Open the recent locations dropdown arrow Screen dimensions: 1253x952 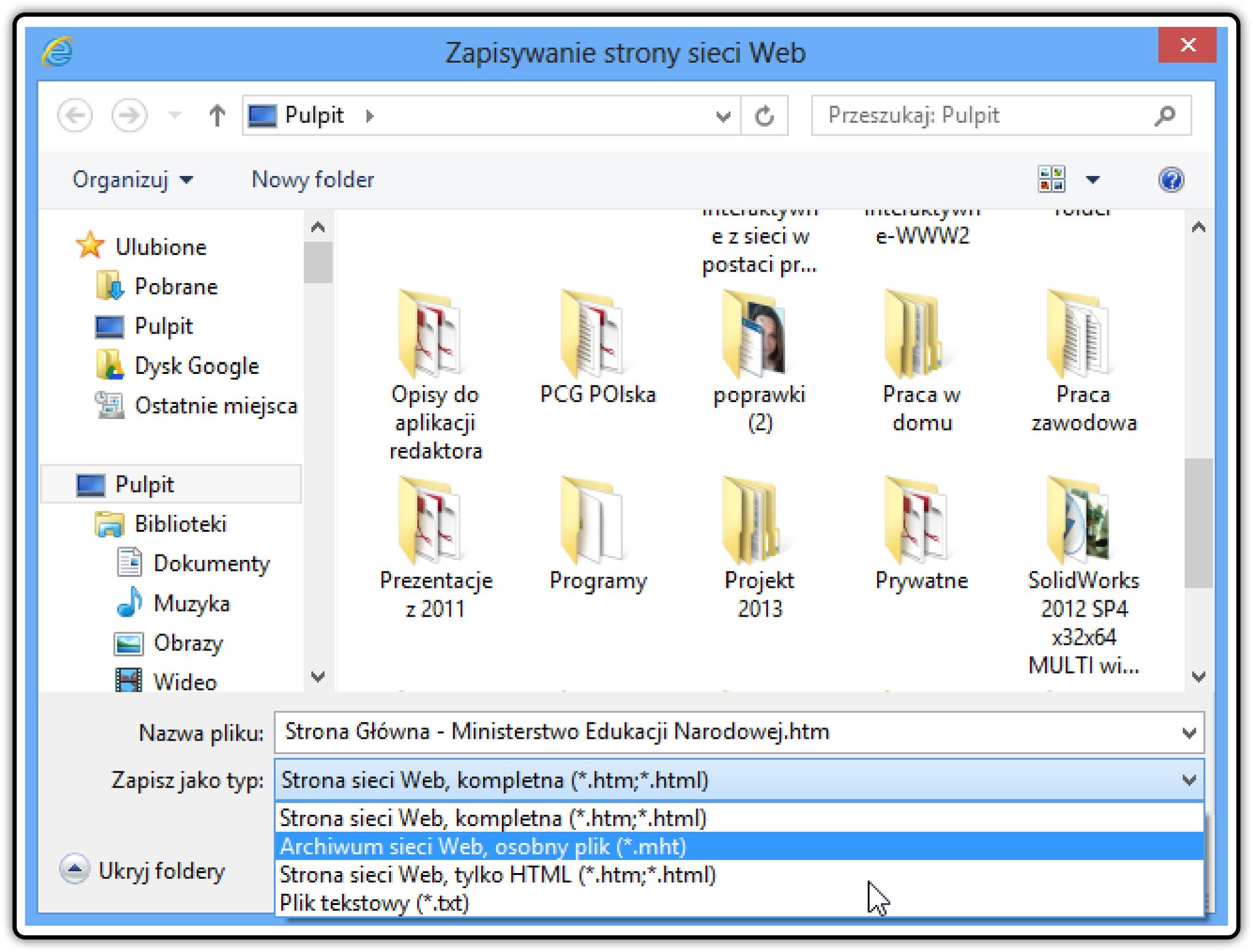pos(174,116)
